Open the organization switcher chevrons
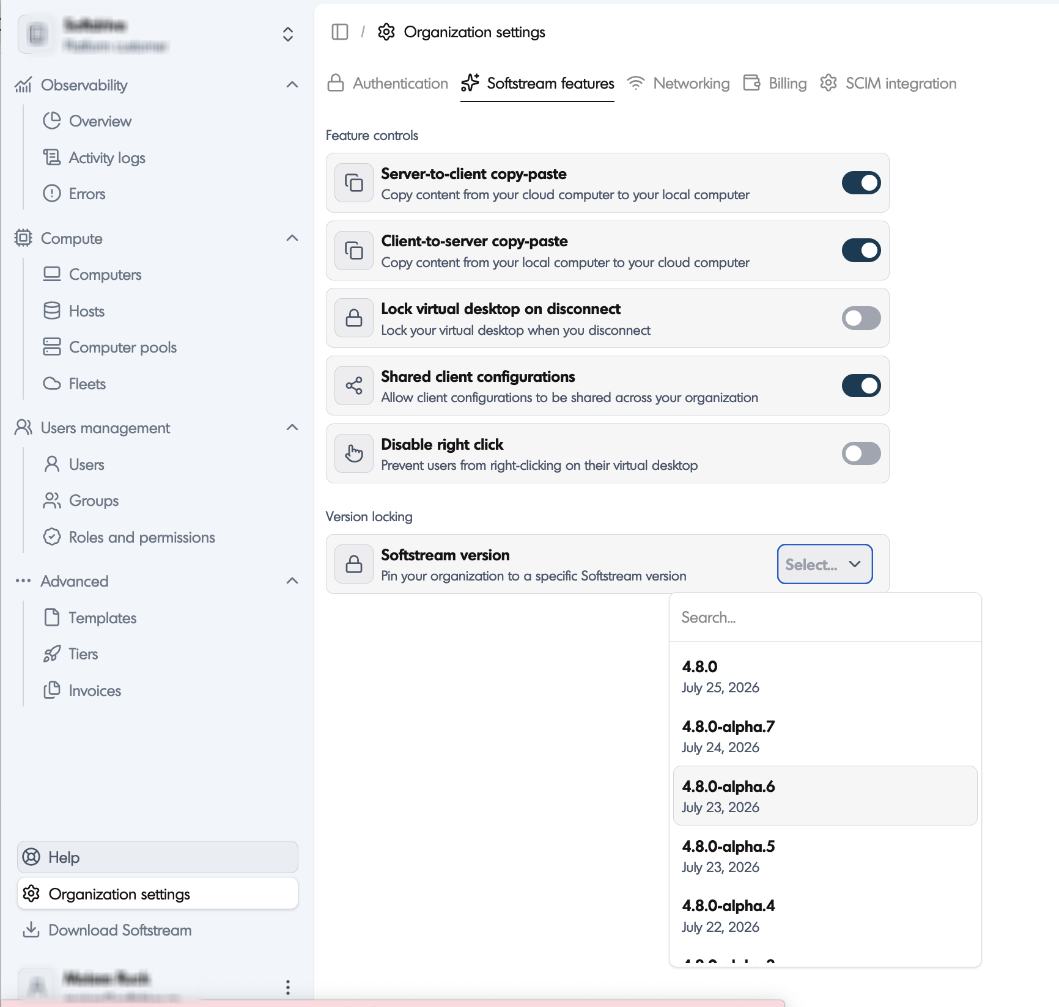This screenshot has width=1059, height=1007. (288, 34)
